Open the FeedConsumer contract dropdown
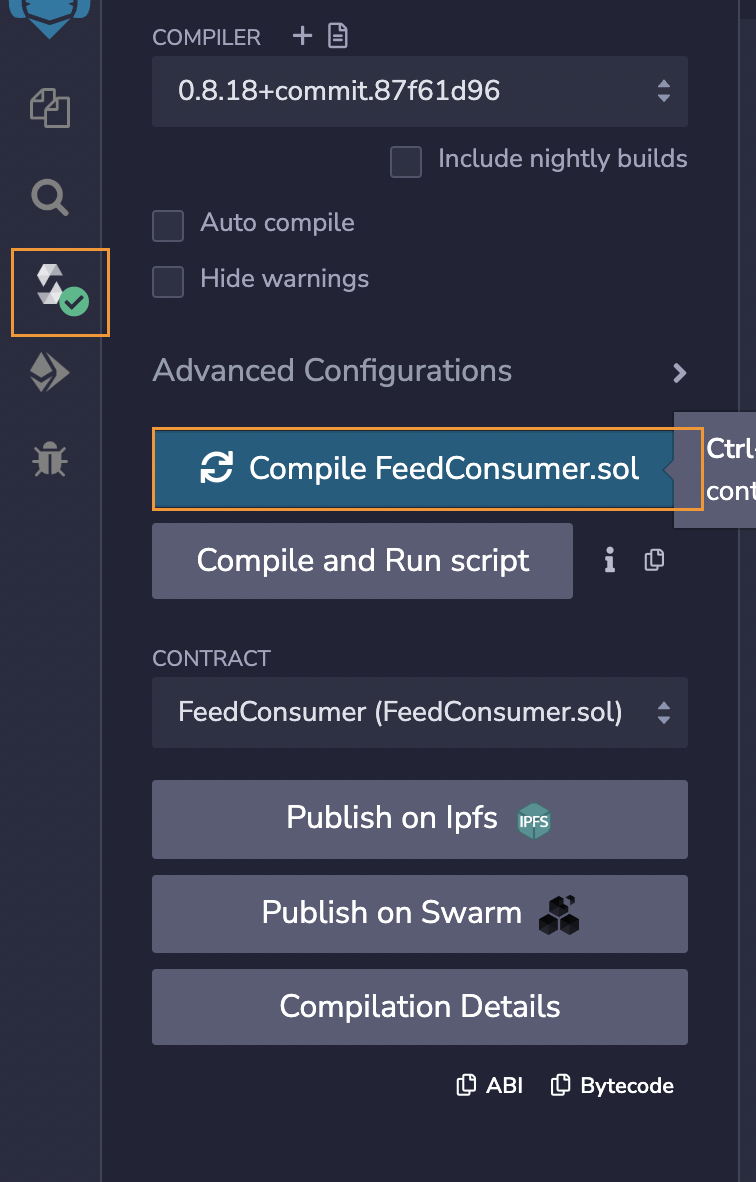Screen dimensions: 756x1182 coord(420,713)
